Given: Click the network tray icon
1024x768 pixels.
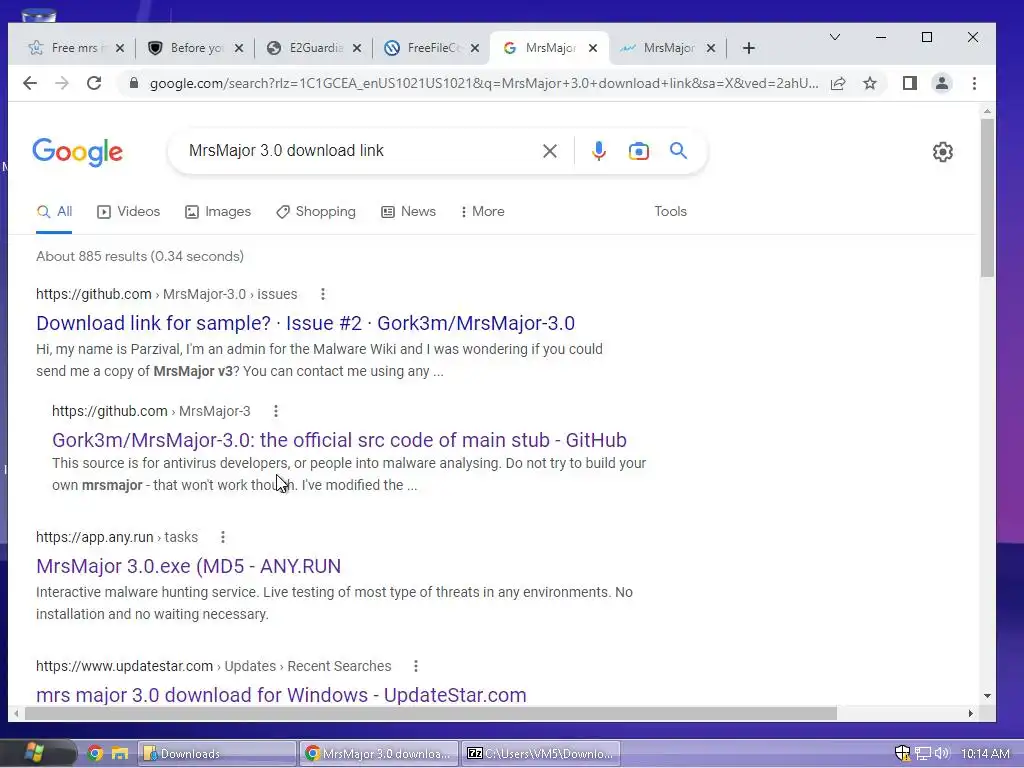Looking at the screenshot, I should coord(922,754).
